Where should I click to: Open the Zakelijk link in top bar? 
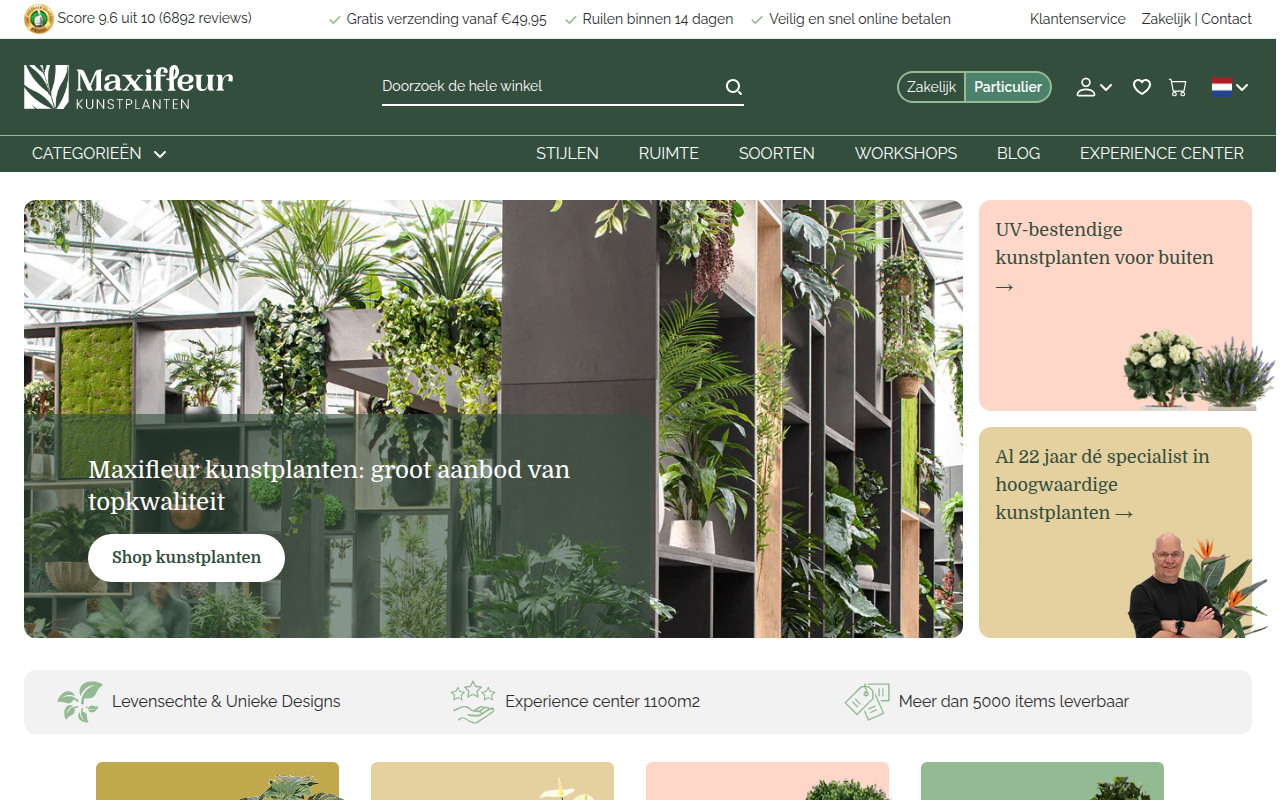click(x=1166, y=19)
